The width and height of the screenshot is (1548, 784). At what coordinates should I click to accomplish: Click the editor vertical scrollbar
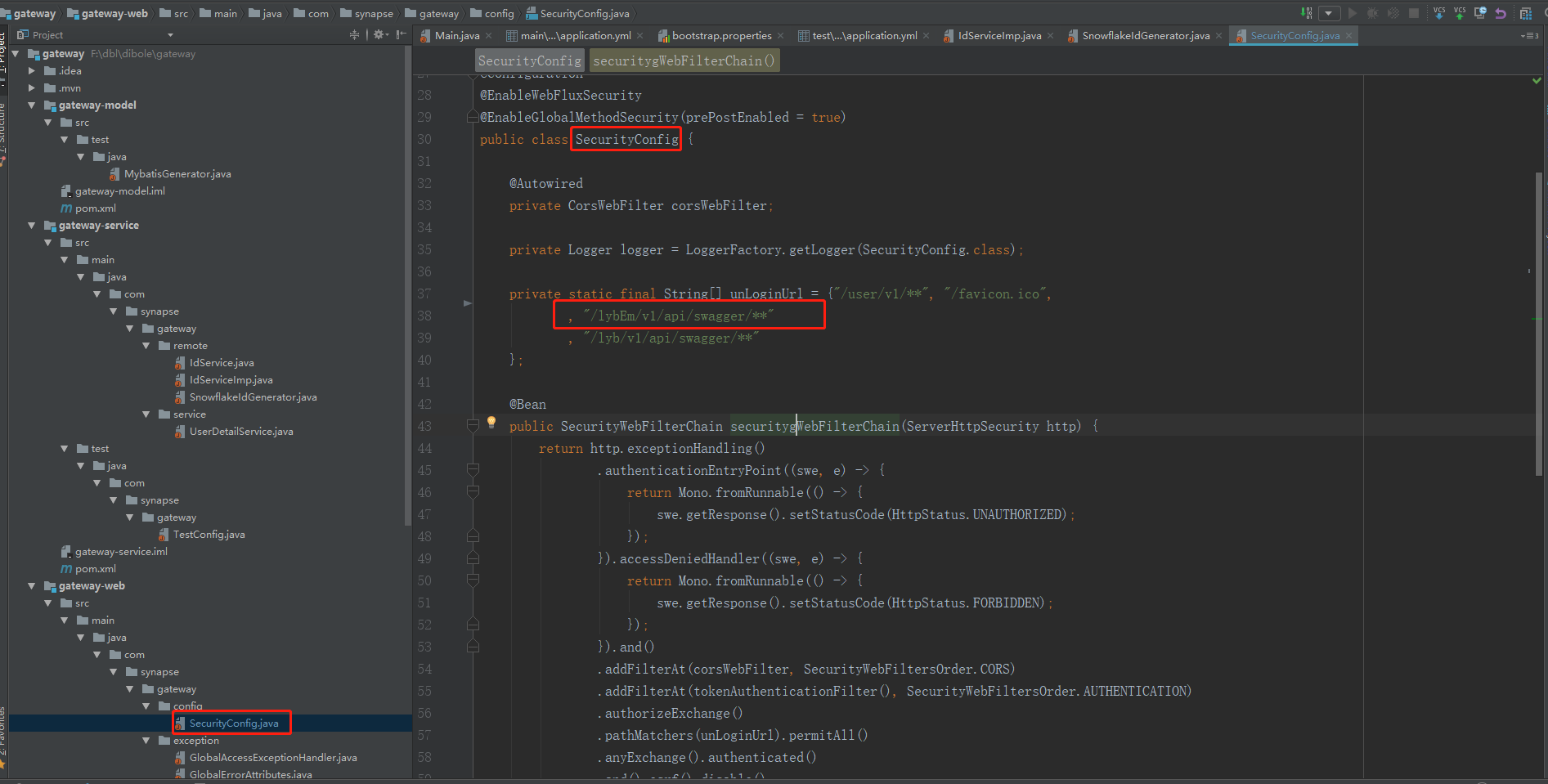point(1539,323)
